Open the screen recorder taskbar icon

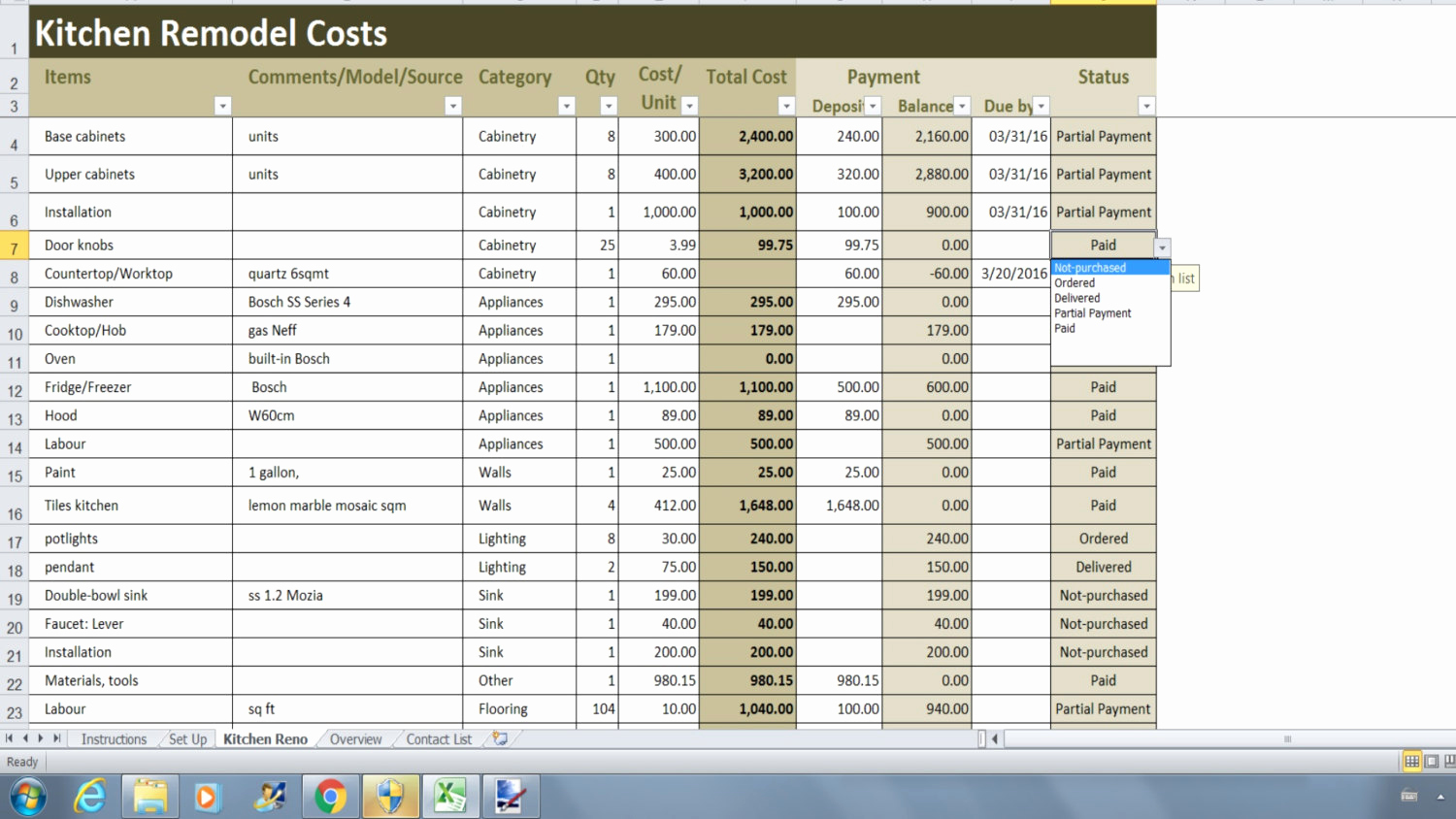tap(511, 797)
